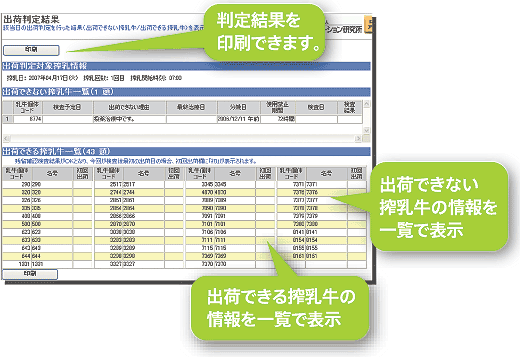The image size is (520, 360).
Task: Select row number 1 in the non-shippable cow list
Action: pyautogui.click(x=7, y=119)
